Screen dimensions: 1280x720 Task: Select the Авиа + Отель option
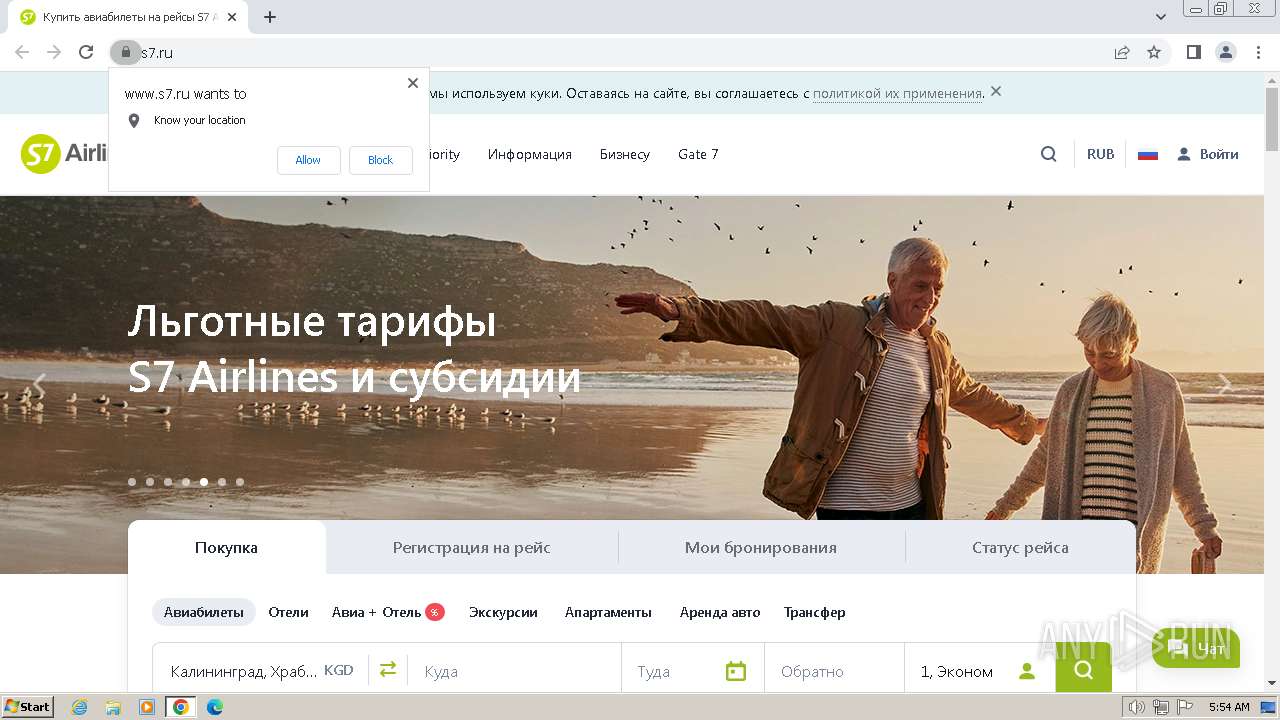coord(388,612)
